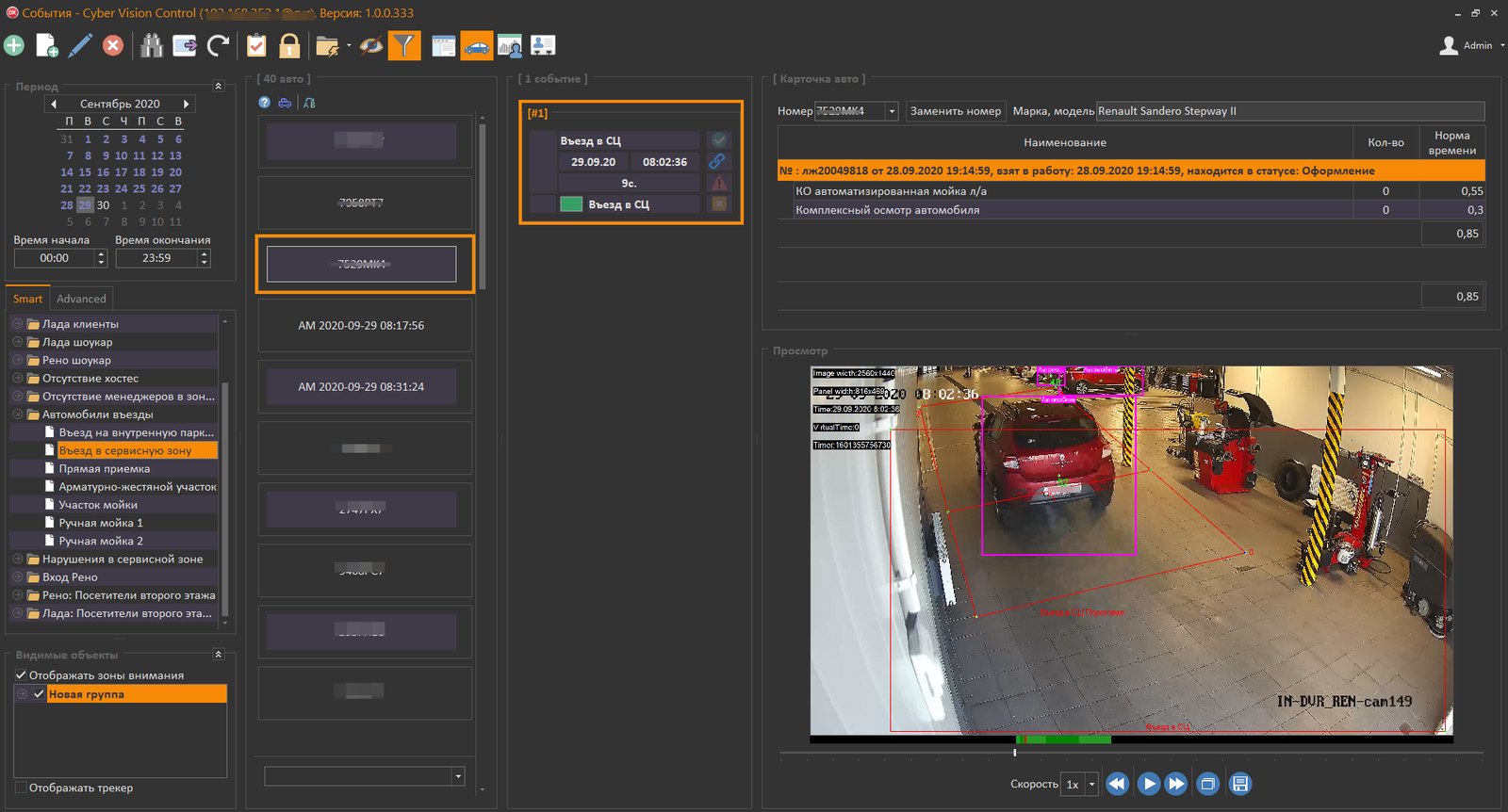
Task: Go to next month in calendar
Action: tap(187, 104)
